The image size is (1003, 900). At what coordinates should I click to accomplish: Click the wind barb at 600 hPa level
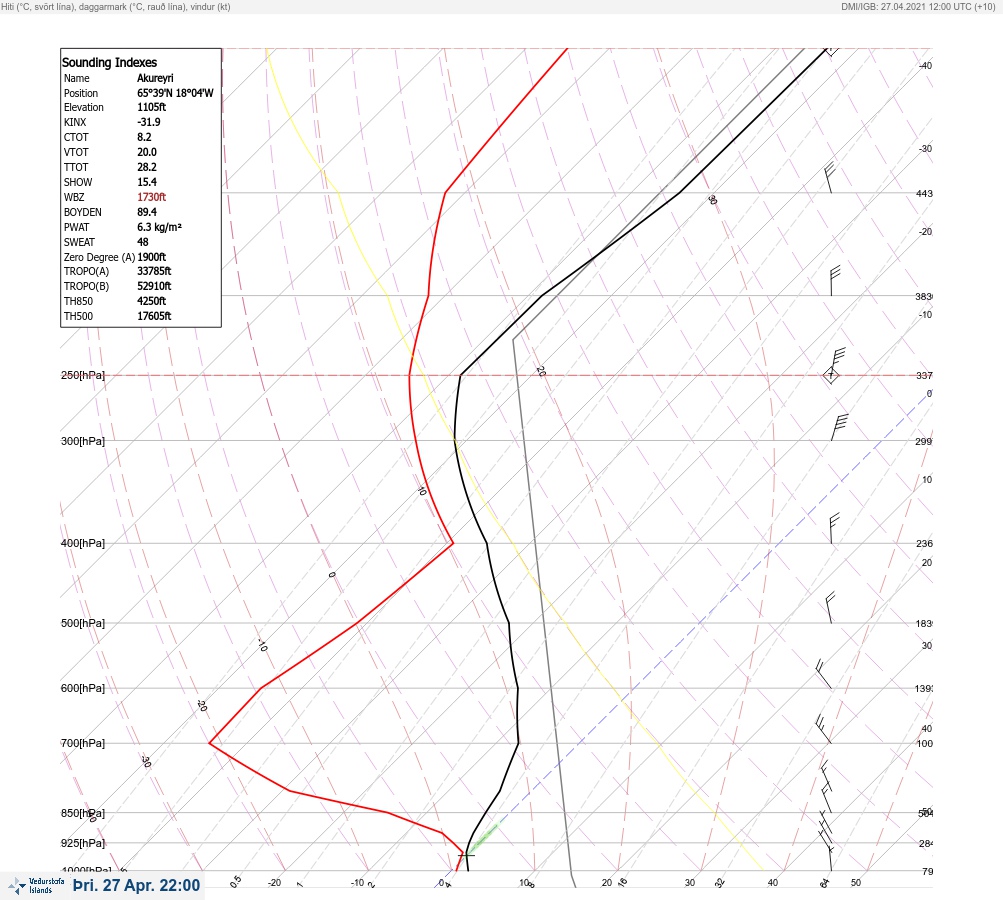tap(824, 674)
